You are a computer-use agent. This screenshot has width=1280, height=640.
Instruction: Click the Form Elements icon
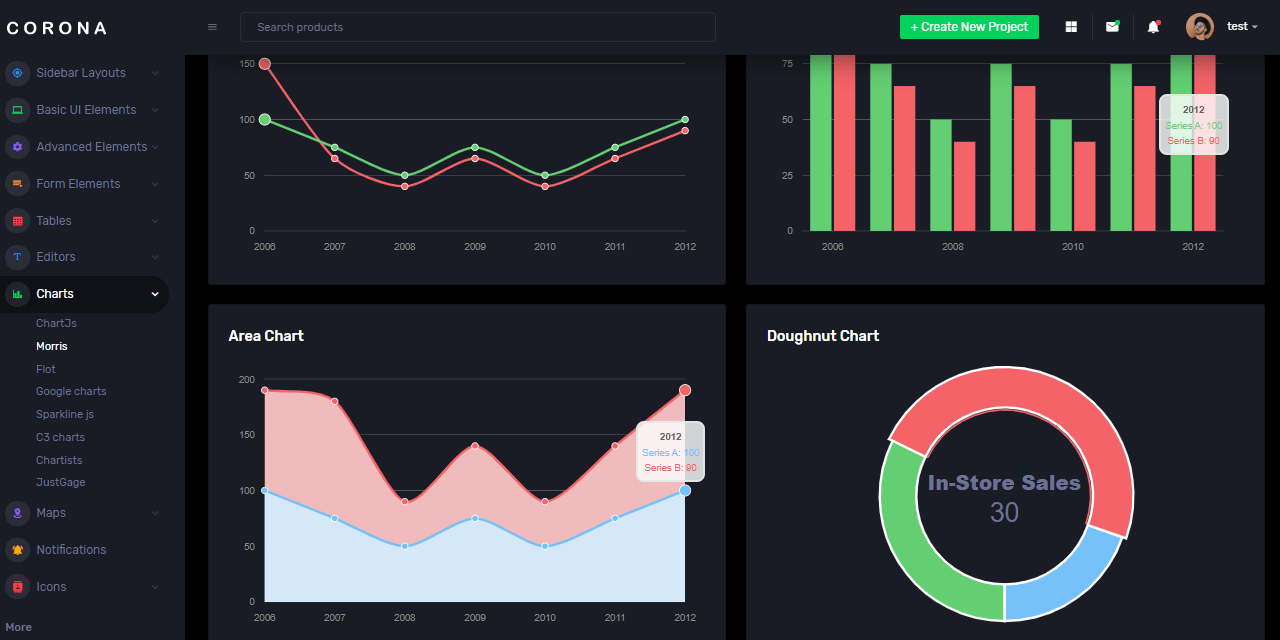pyautogui.click(x=17, y=184)
